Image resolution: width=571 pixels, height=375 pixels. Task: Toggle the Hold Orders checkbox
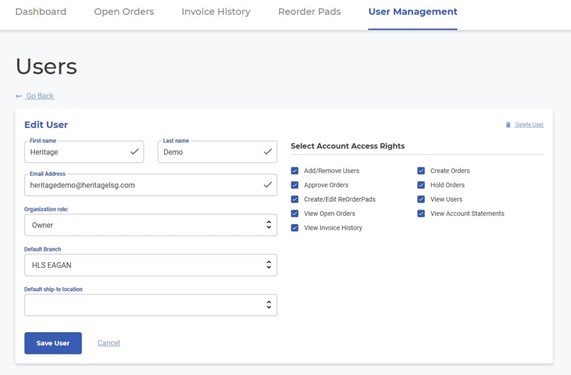click(x=421, y=185)
